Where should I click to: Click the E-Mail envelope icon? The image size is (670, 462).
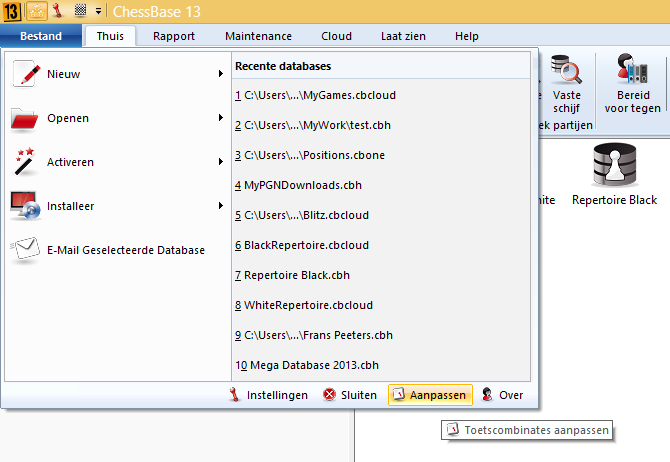click(25, 249)
